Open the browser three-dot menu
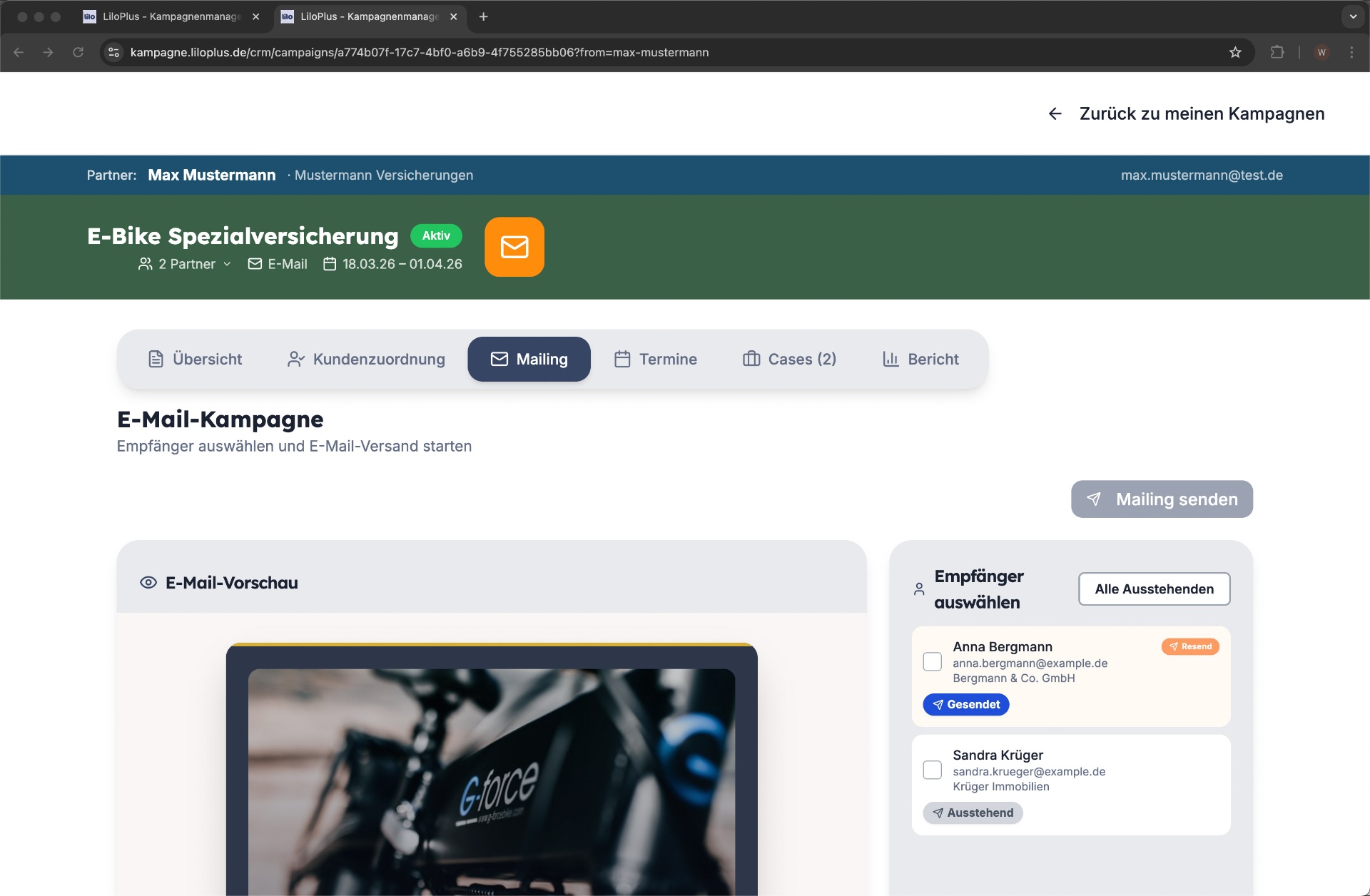 coord(1351,52)
